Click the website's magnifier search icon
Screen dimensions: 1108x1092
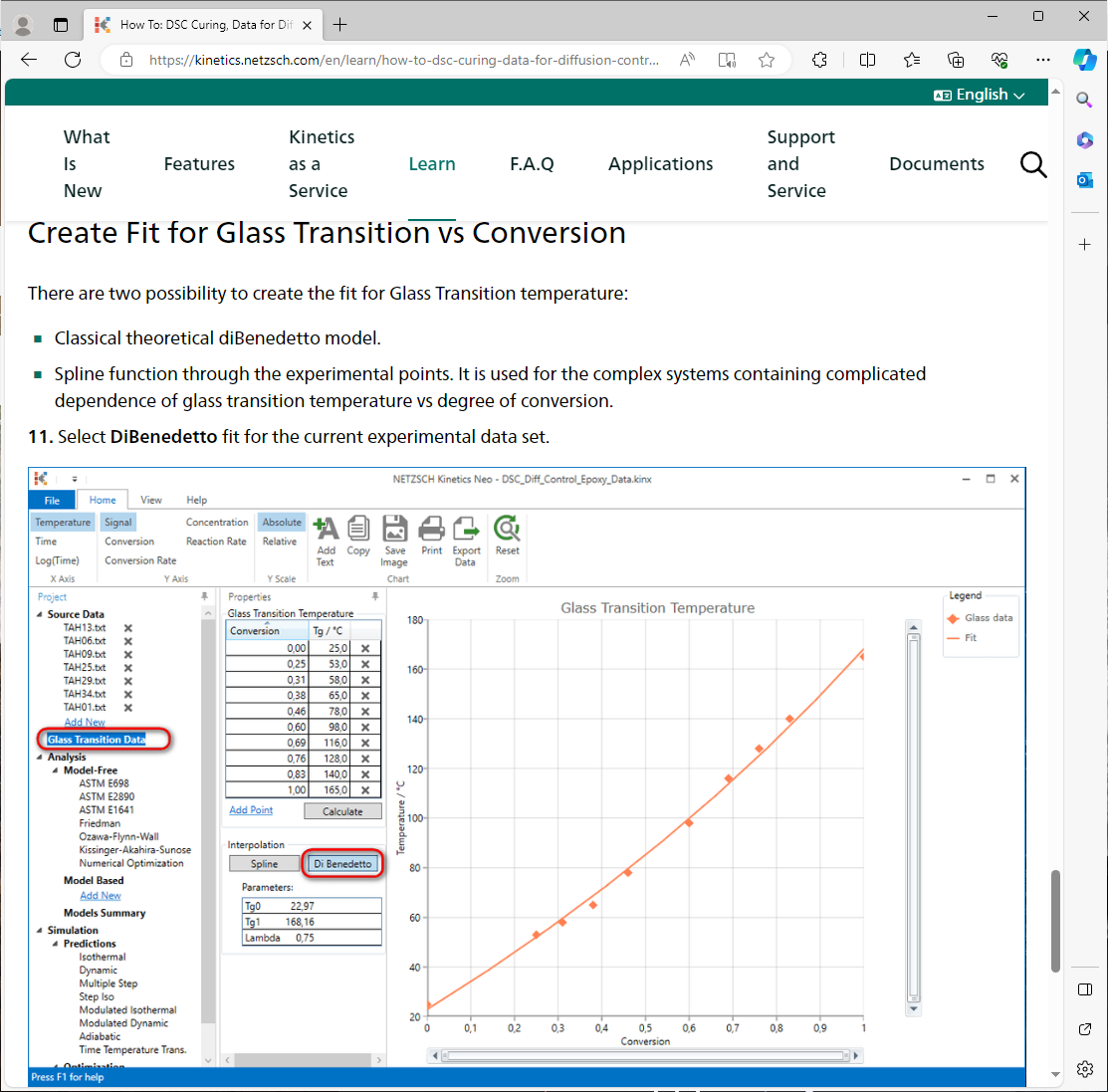[1033, 164]
